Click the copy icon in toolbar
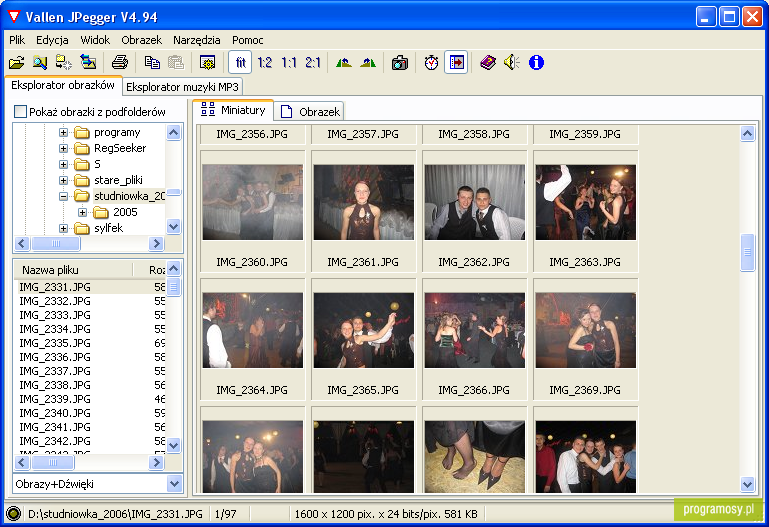 tap(152, 63)
